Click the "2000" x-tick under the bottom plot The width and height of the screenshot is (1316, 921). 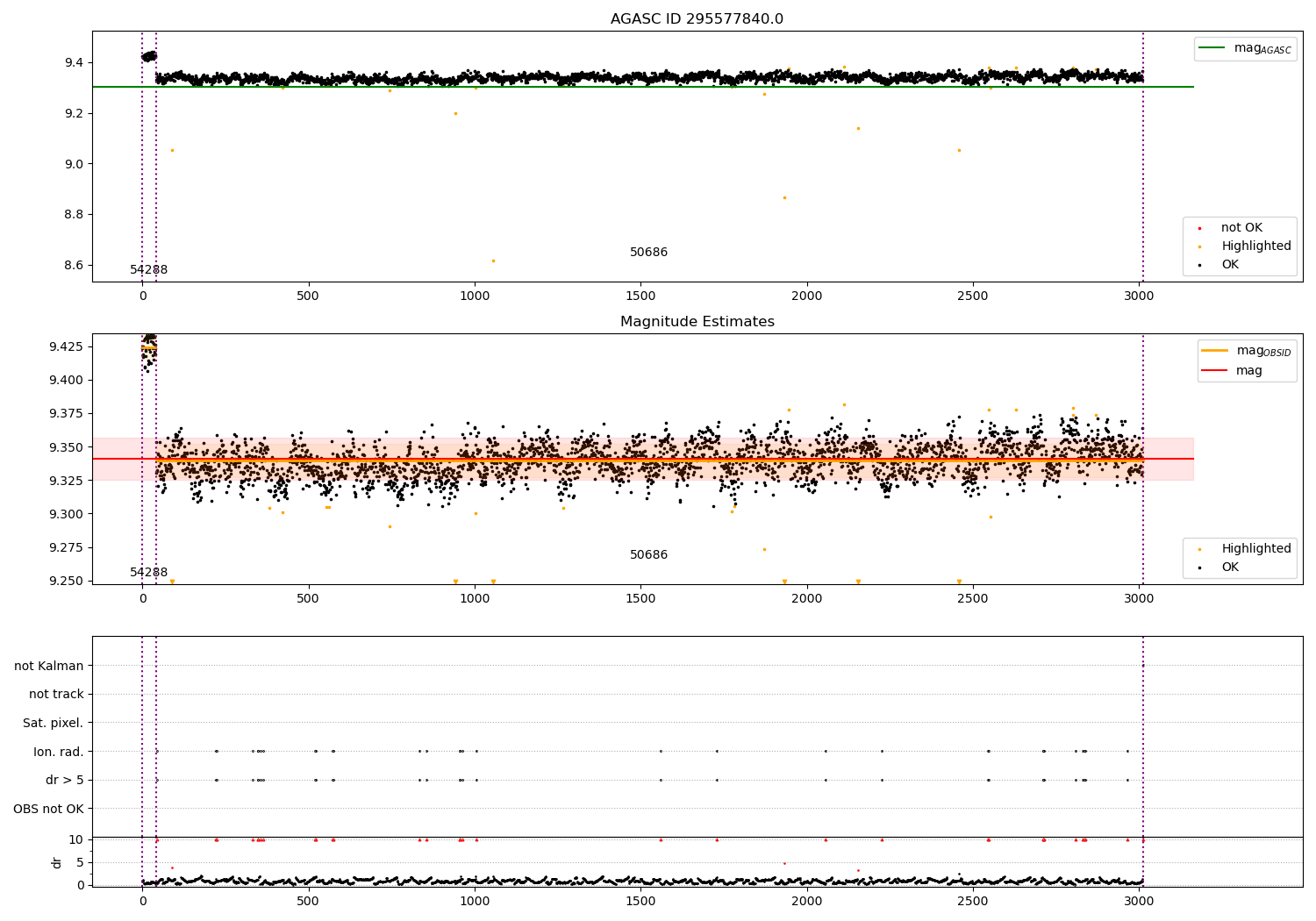click(806, 902)
